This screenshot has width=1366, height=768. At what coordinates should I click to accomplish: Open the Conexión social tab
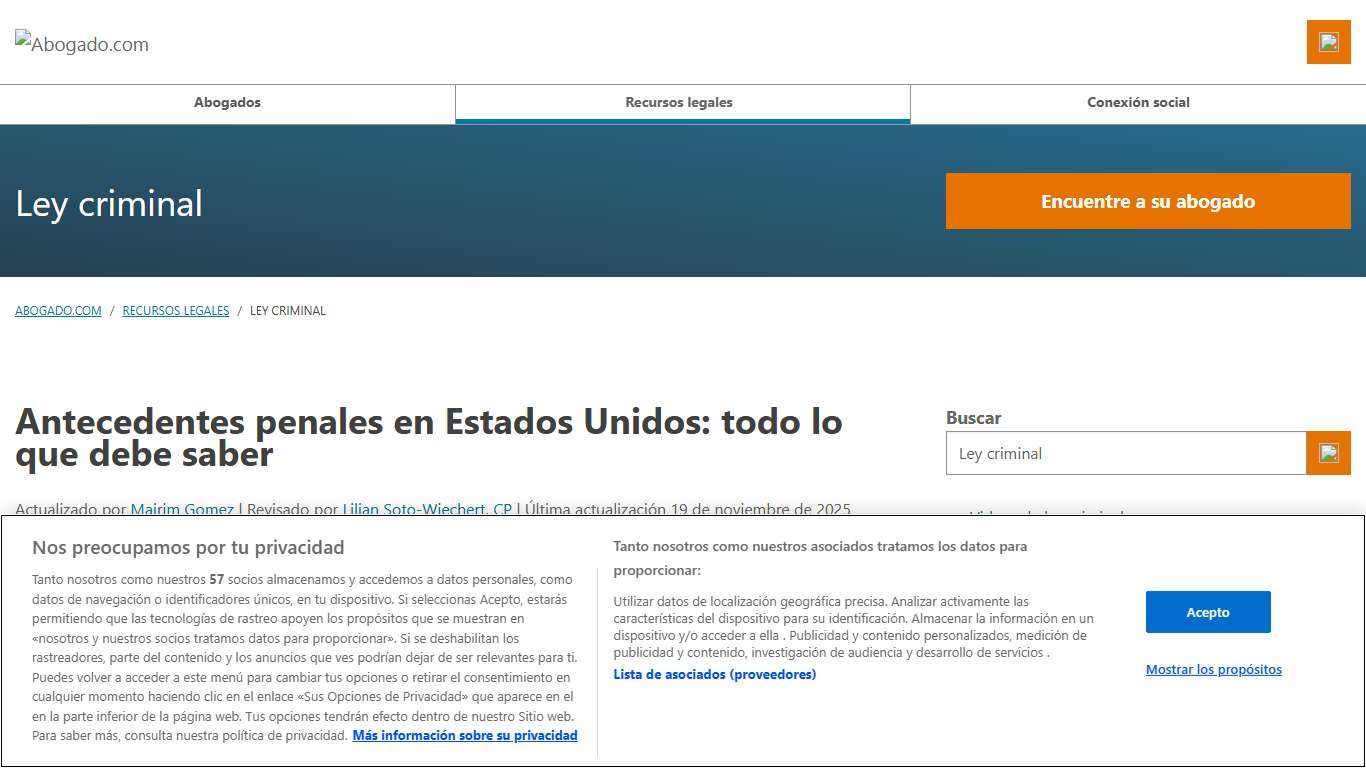tap(1137, 102)
